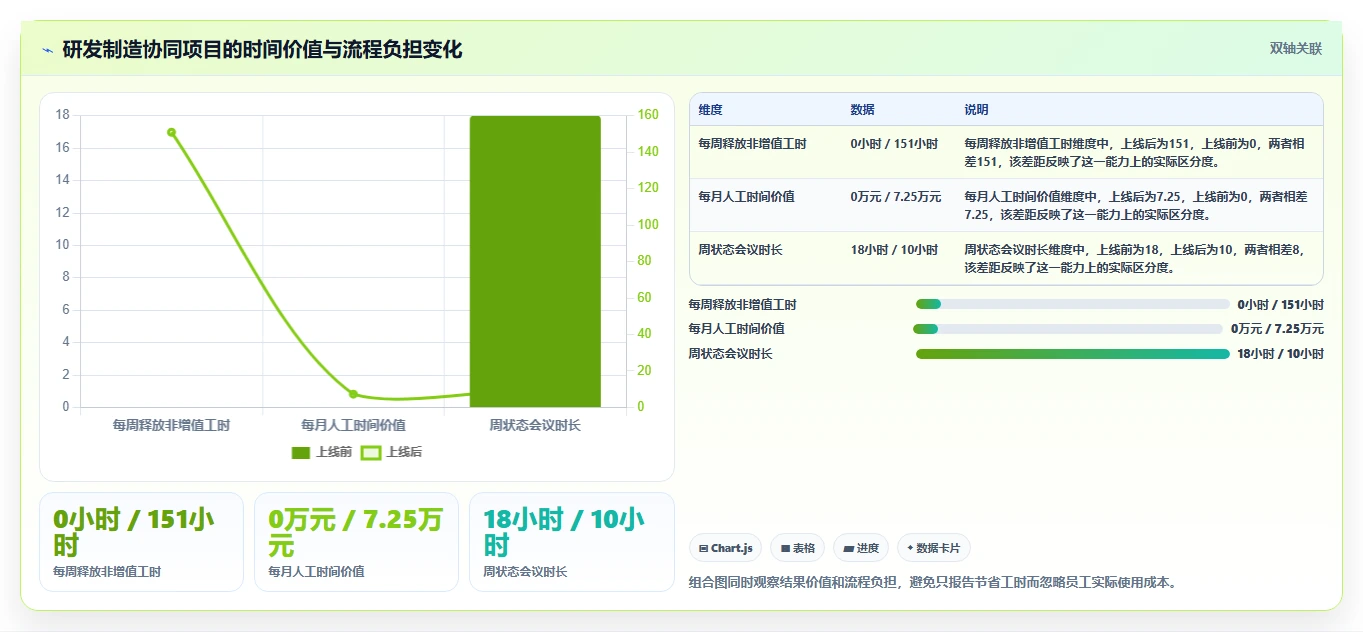
Task: Click the x-axis label 每月人工时间价值
Action: [x=353, y=425]
